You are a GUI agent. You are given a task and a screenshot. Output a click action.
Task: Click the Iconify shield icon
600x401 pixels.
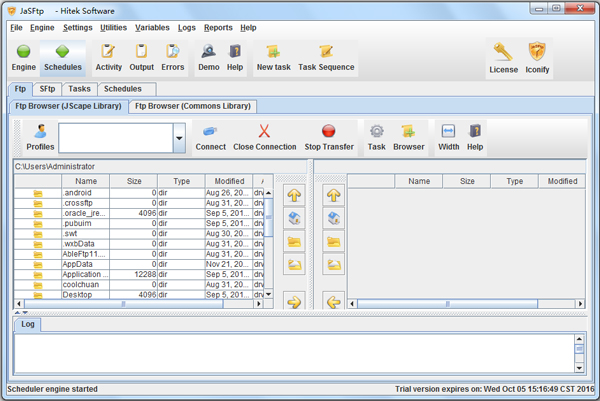click(537, 52)
